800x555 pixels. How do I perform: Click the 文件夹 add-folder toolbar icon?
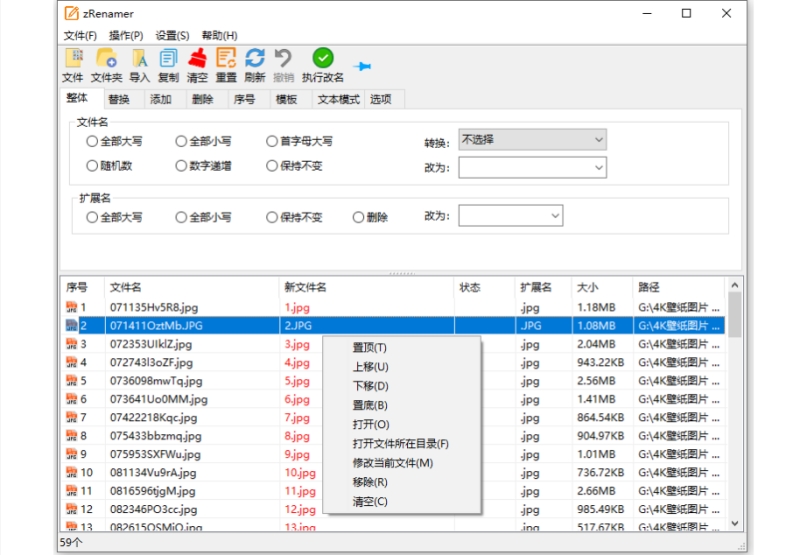point(106,58)
